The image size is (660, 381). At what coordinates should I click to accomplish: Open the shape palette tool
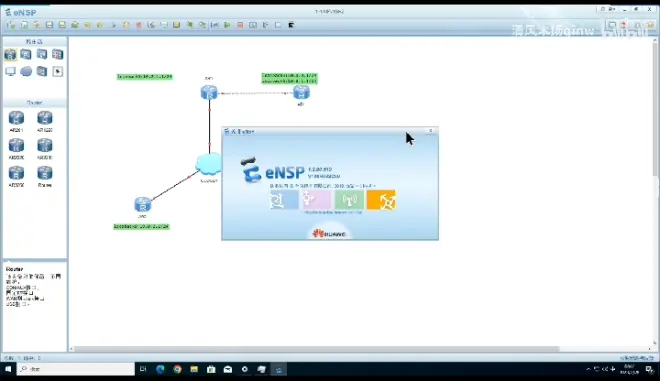(x=177, y=25)
